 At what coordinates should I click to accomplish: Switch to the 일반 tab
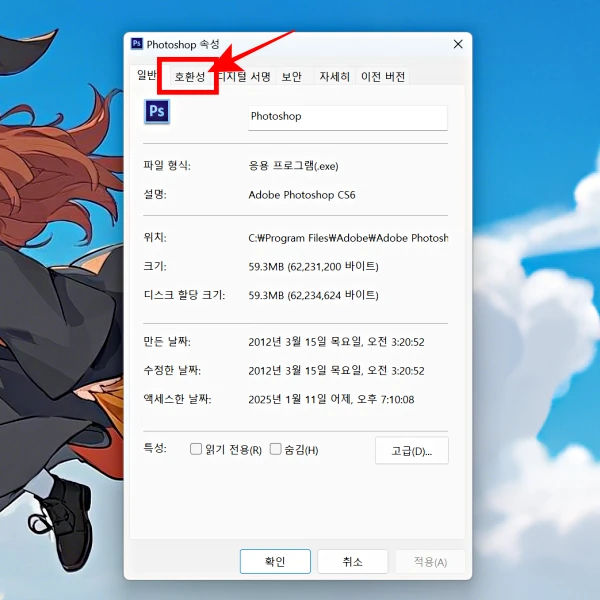pyautogui.click(x=147, y=75)
